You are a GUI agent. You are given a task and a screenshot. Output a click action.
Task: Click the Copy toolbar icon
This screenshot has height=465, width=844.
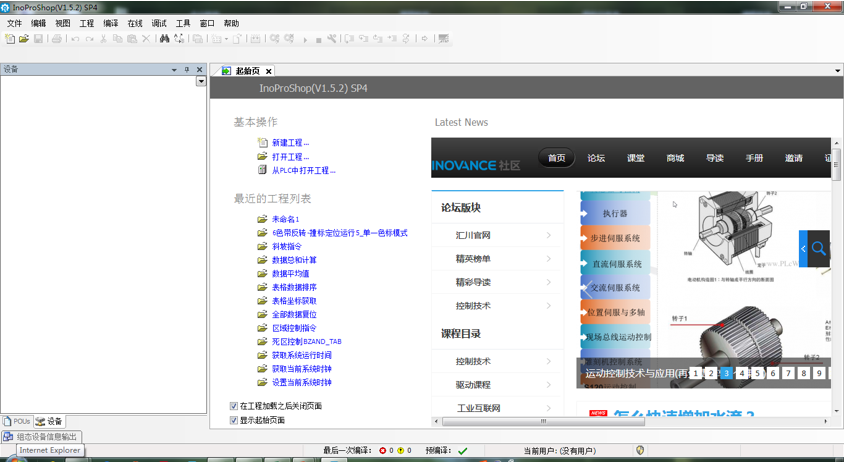pyautogui.click(x=117, y=39)
